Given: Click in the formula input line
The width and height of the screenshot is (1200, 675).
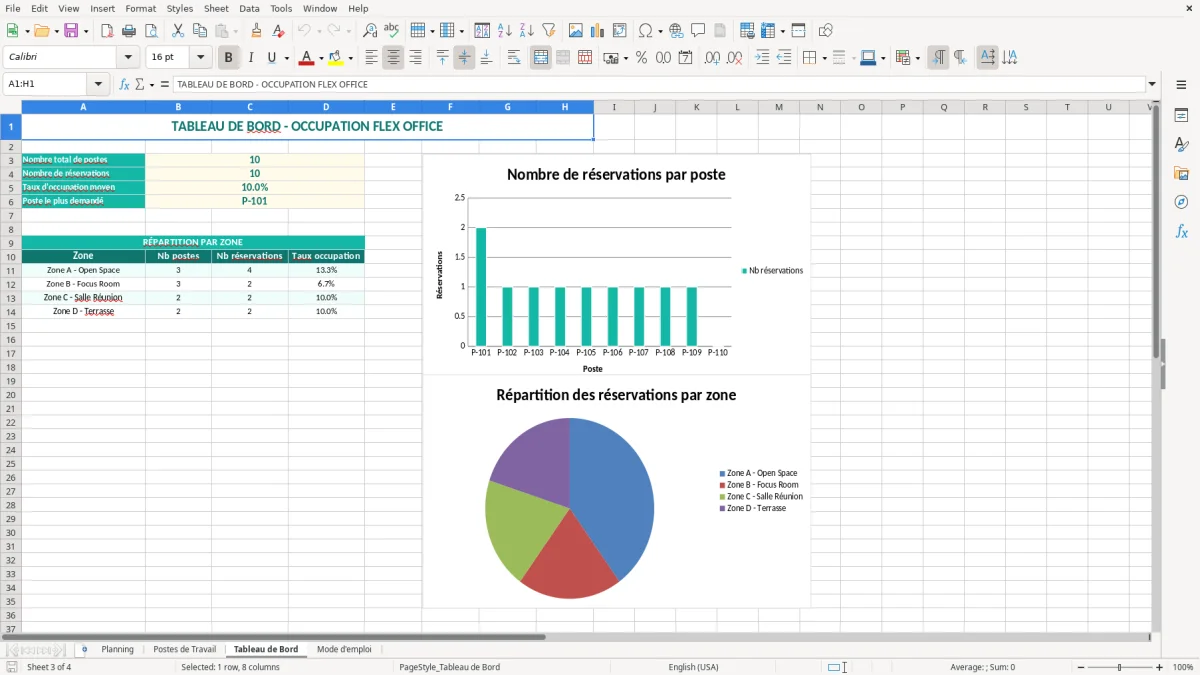Looking at the screenshot, I should click(x=658, y=85).
